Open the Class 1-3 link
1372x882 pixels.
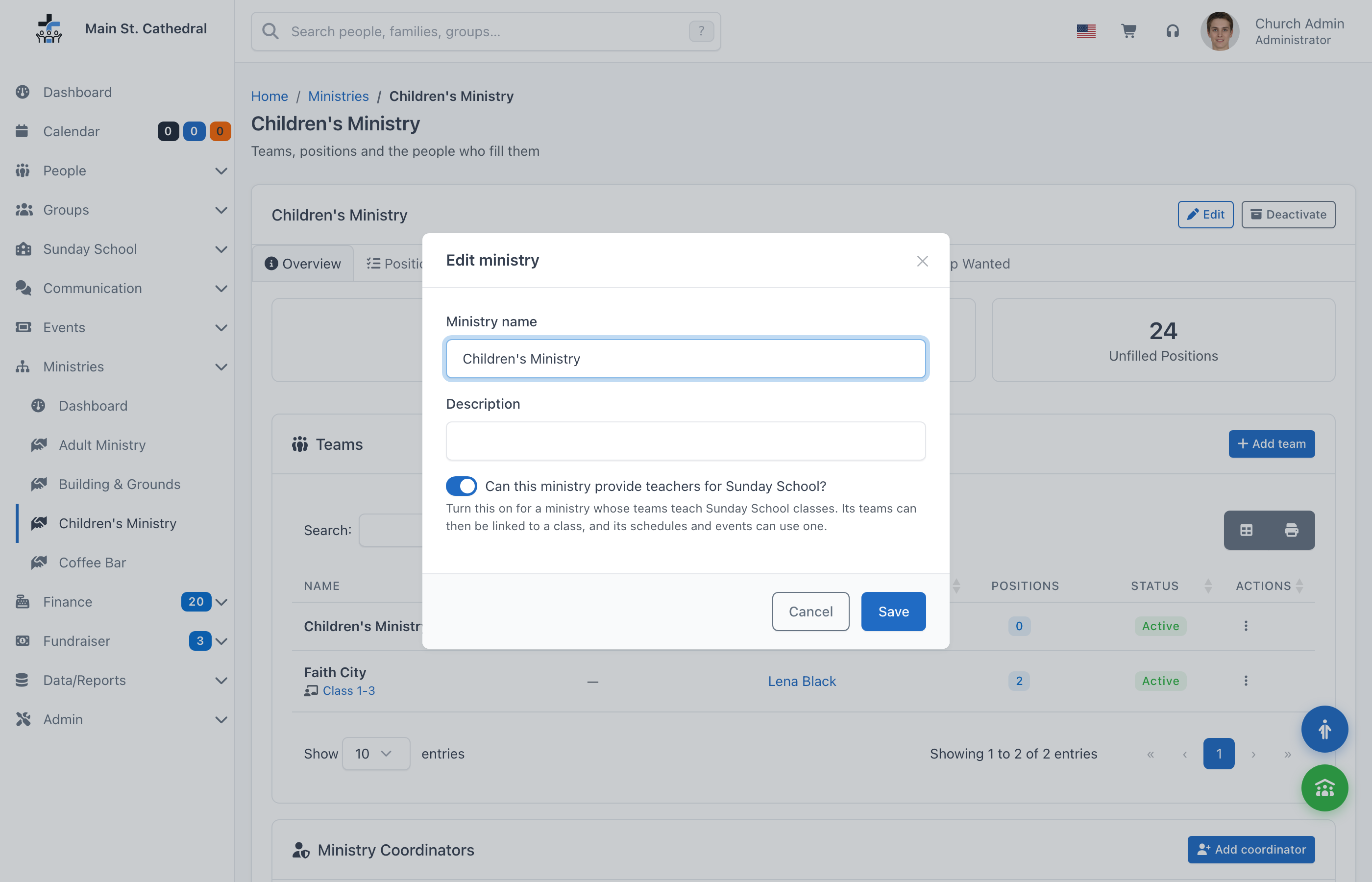pyautogui.click(x=348, y=691)
